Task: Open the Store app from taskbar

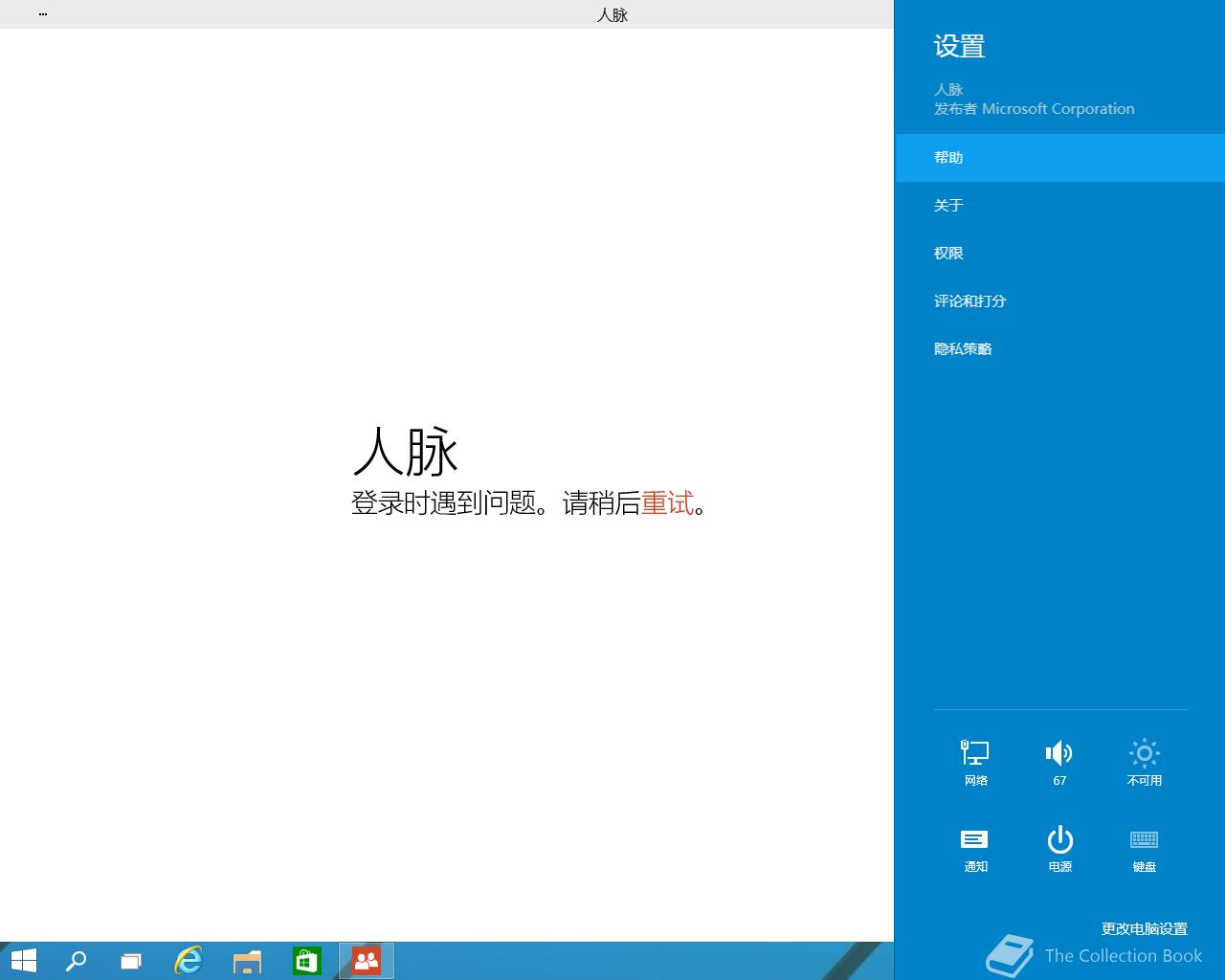Action: tap(306, 961)
